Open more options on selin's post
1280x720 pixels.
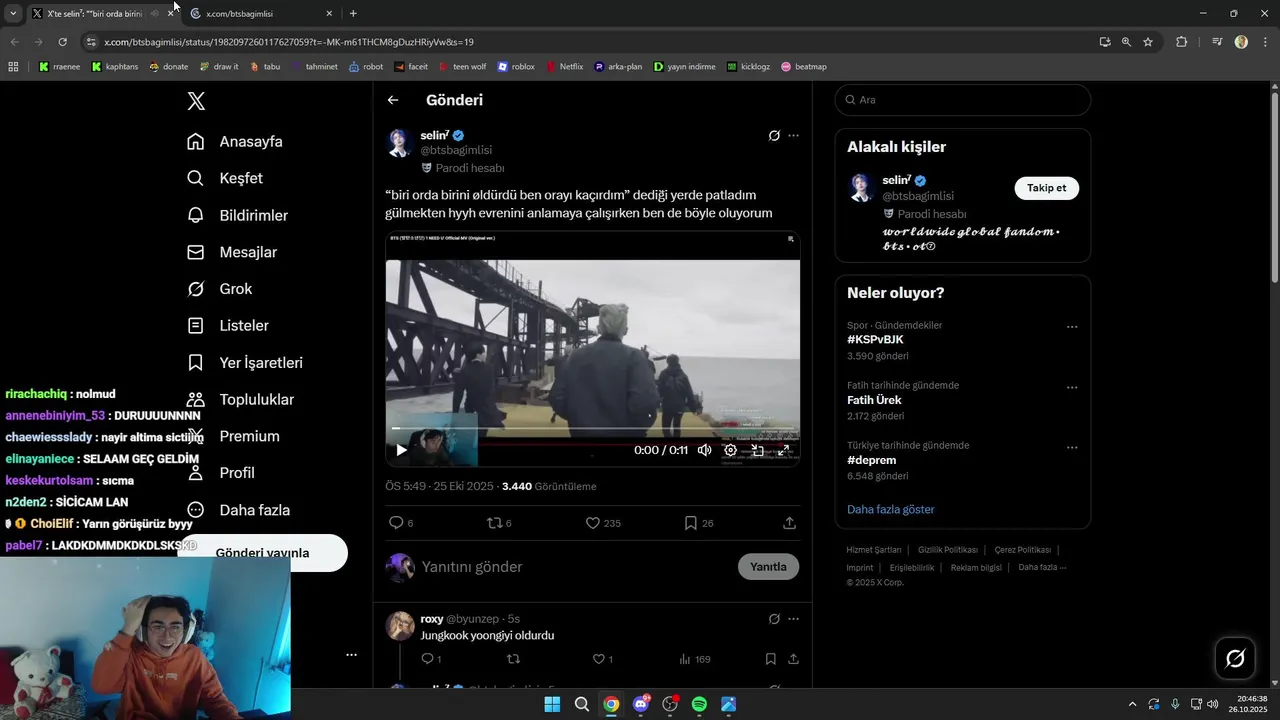pyautogui.click(x=793, y=135)
